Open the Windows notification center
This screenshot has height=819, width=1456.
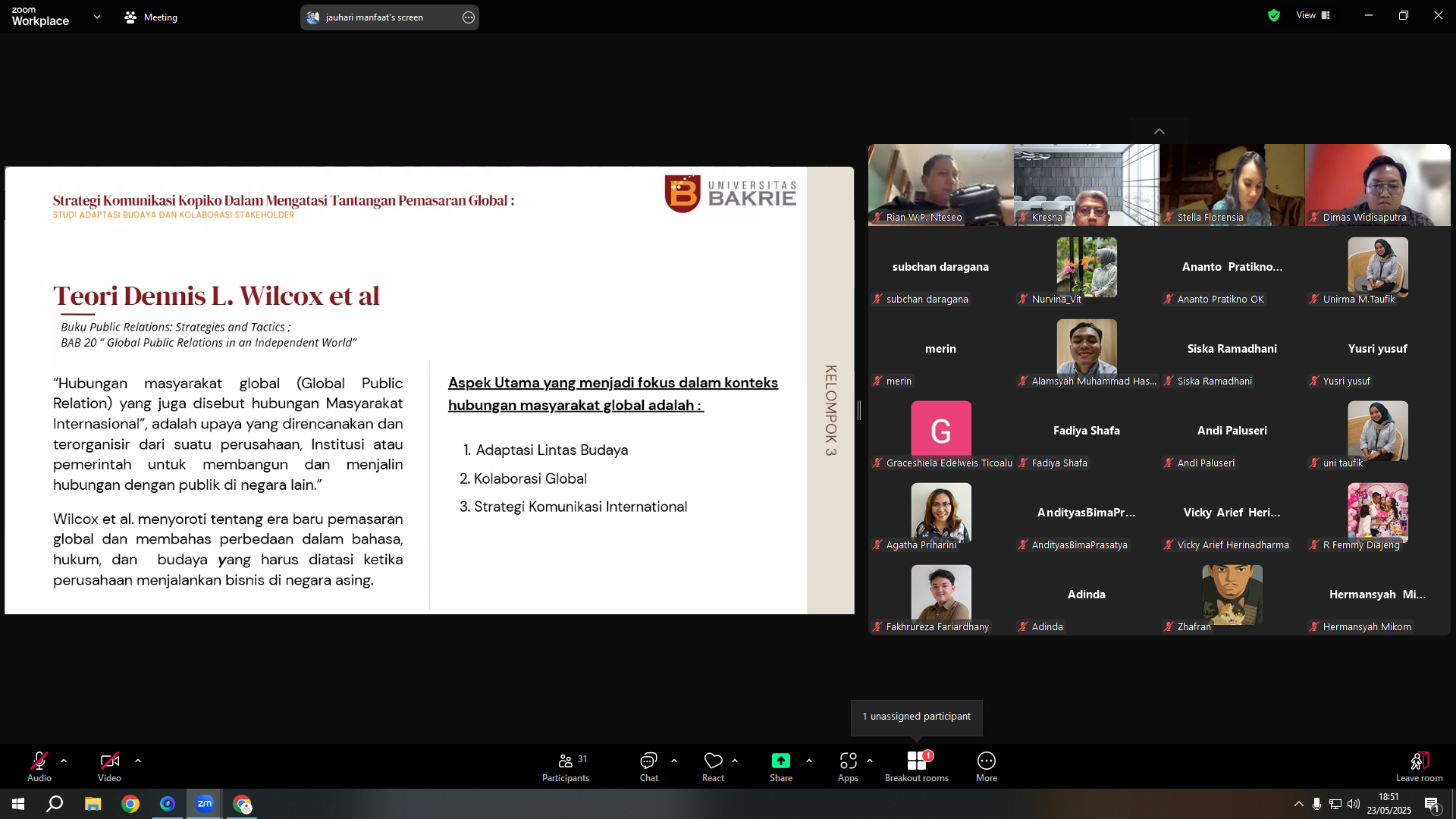click(x=1432, y=805)
